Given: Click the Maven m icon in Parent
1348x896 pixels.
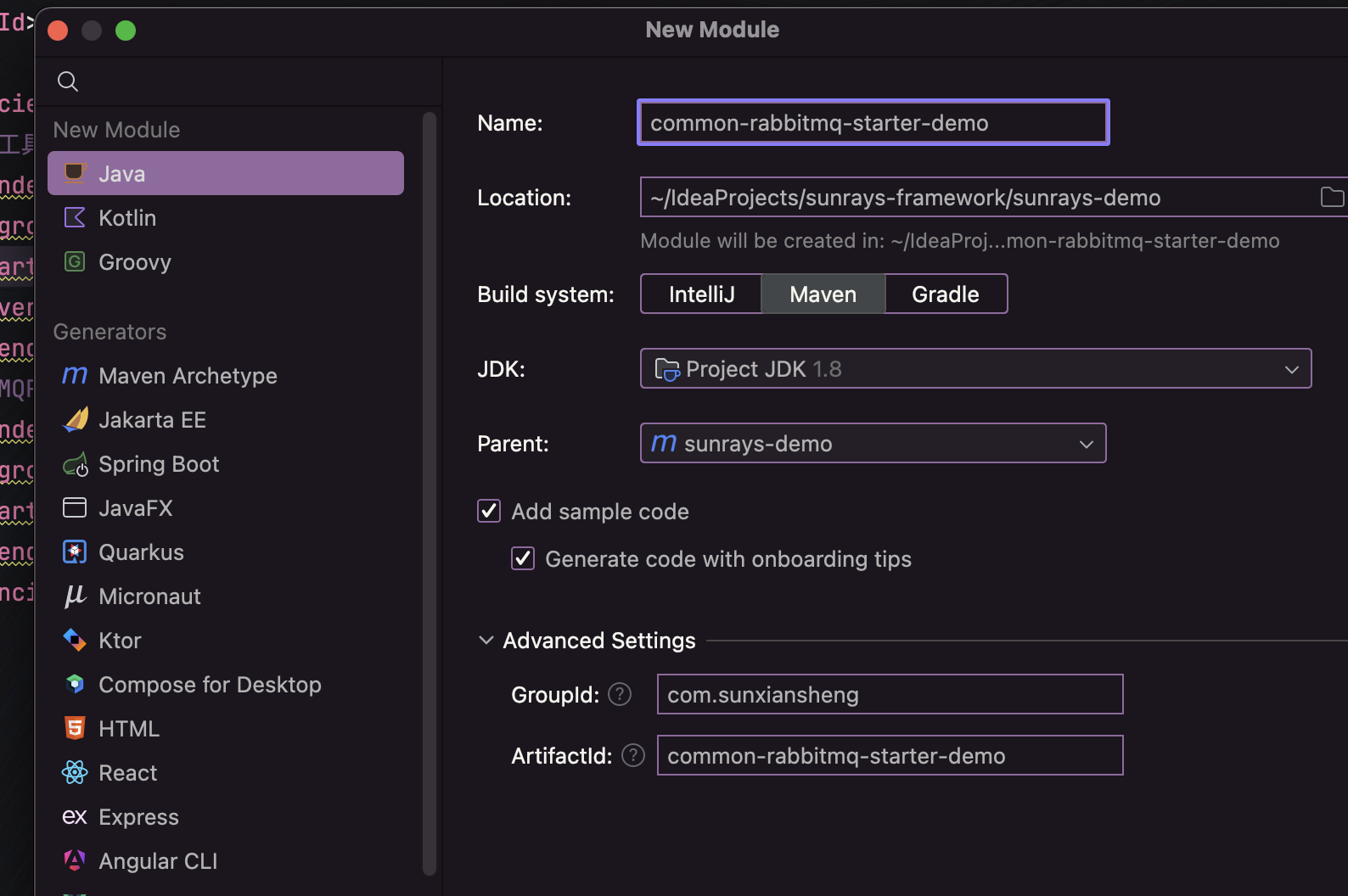Looking at the screenshot, I should [664, 443].
